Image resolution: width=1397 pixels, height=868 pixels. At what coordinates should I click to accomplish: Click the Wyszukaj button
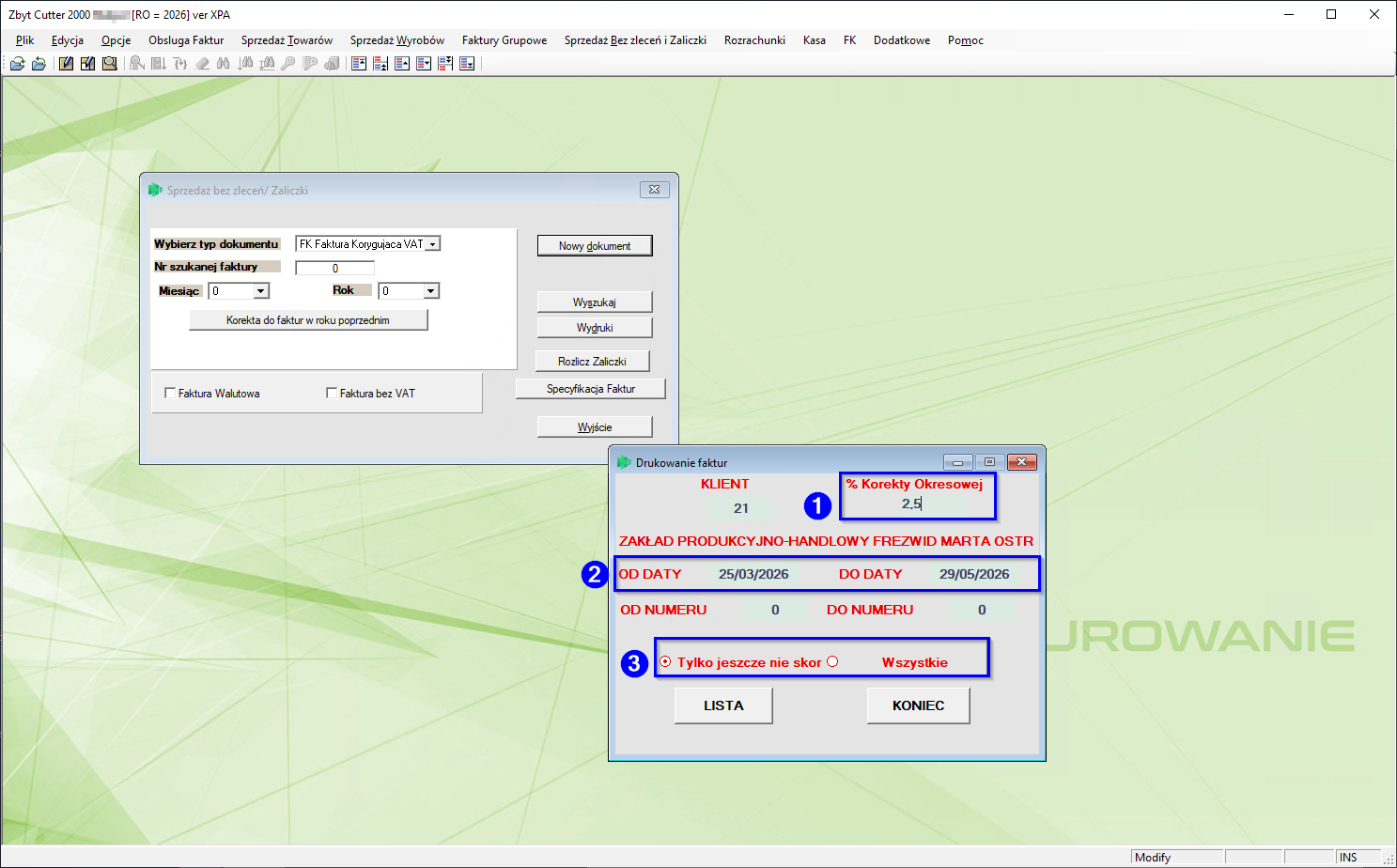595,302
